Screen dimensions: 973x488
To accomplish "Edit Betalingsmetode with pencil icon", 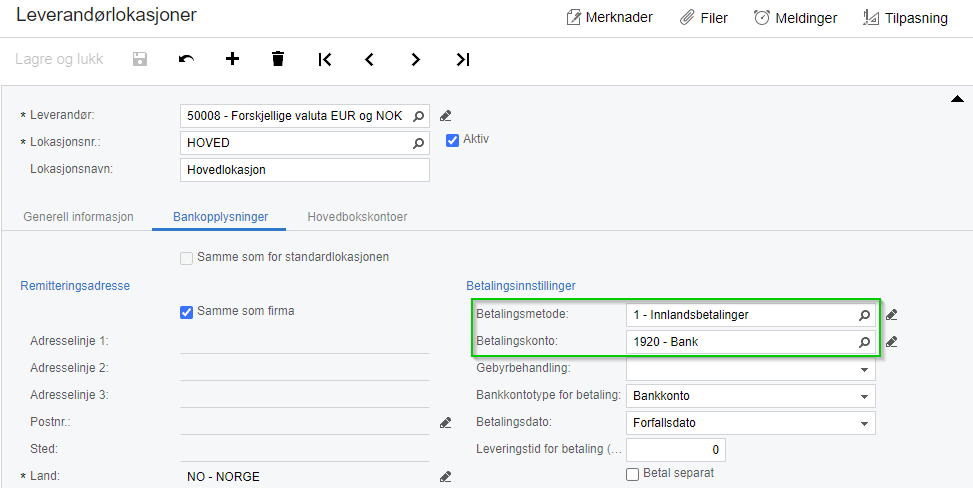I will pos(892,315).
